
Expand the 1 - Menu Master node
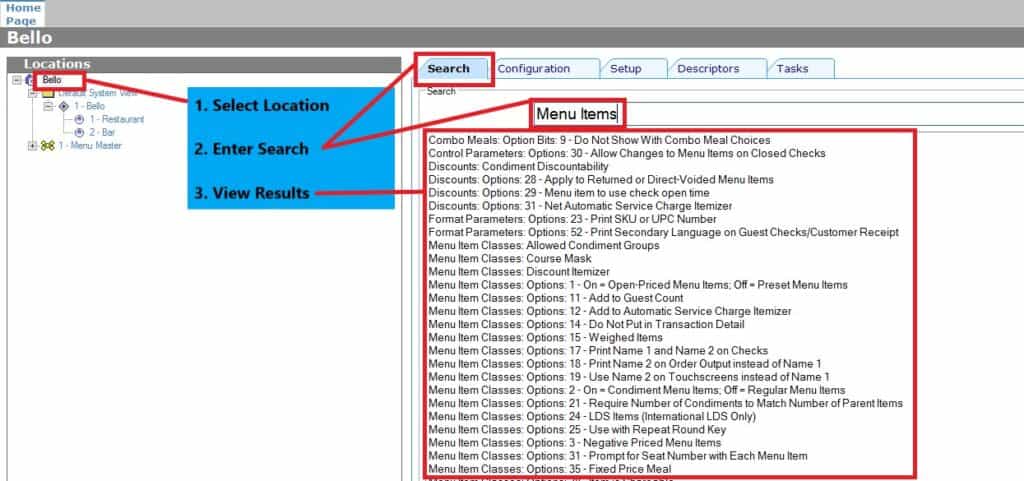tap(32, 146)
